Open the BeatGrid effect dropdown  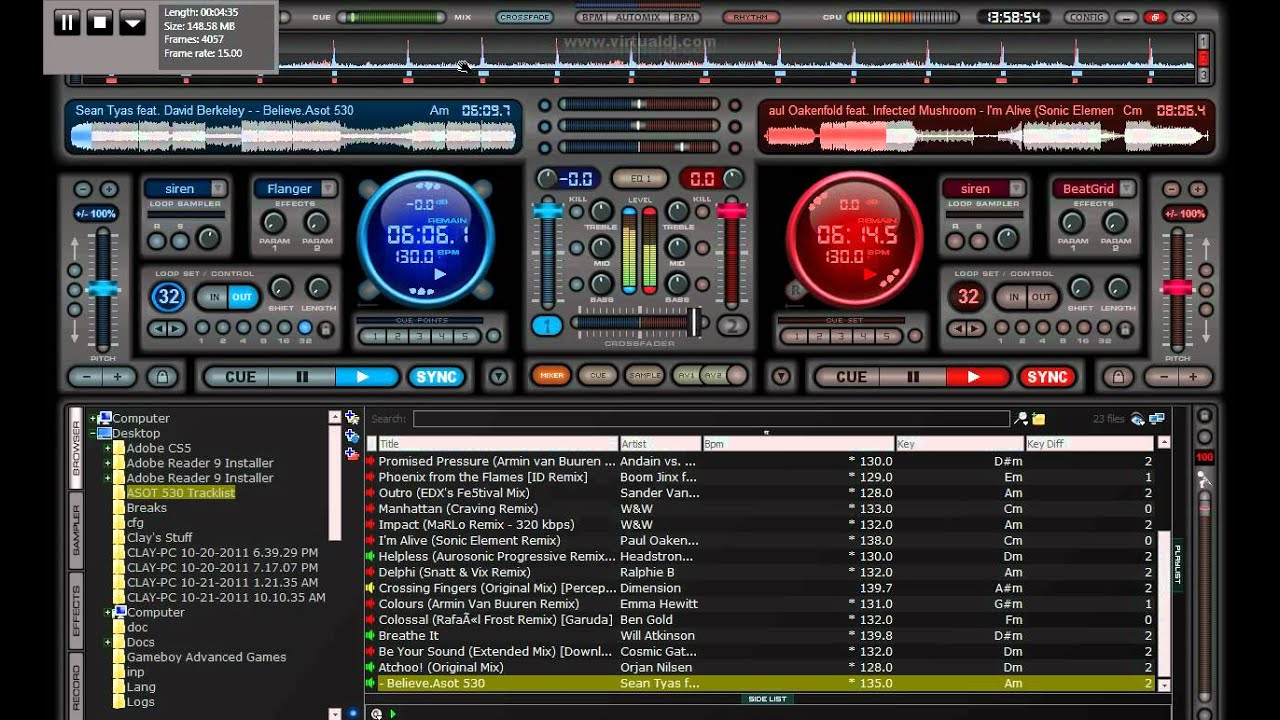[x=1126, y=188]
